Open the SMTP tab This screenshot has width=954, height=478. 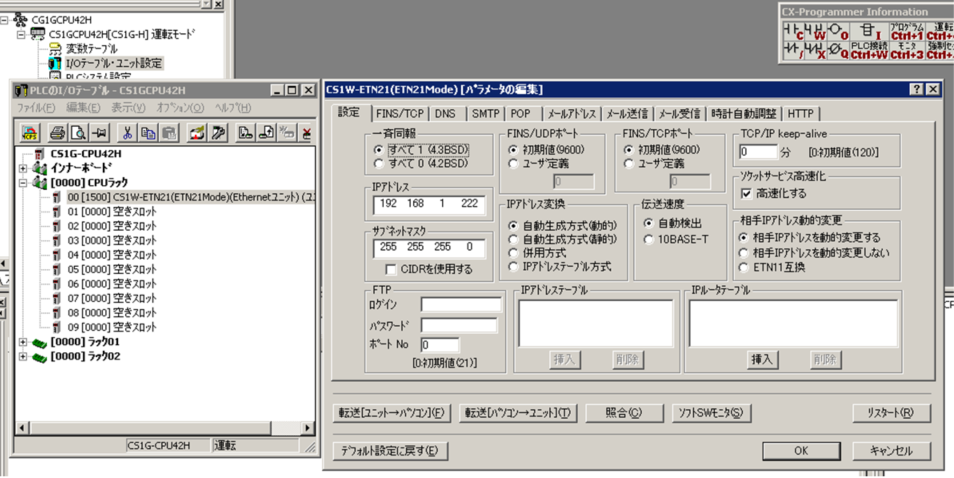pos(485,114)
